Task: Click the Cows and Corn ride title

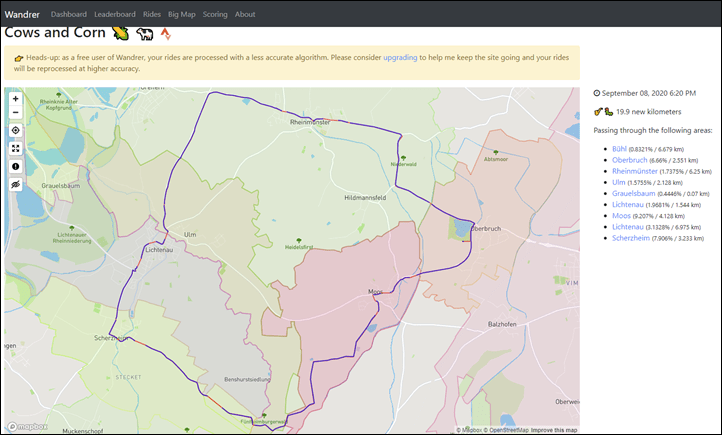Action: point(55,33)
